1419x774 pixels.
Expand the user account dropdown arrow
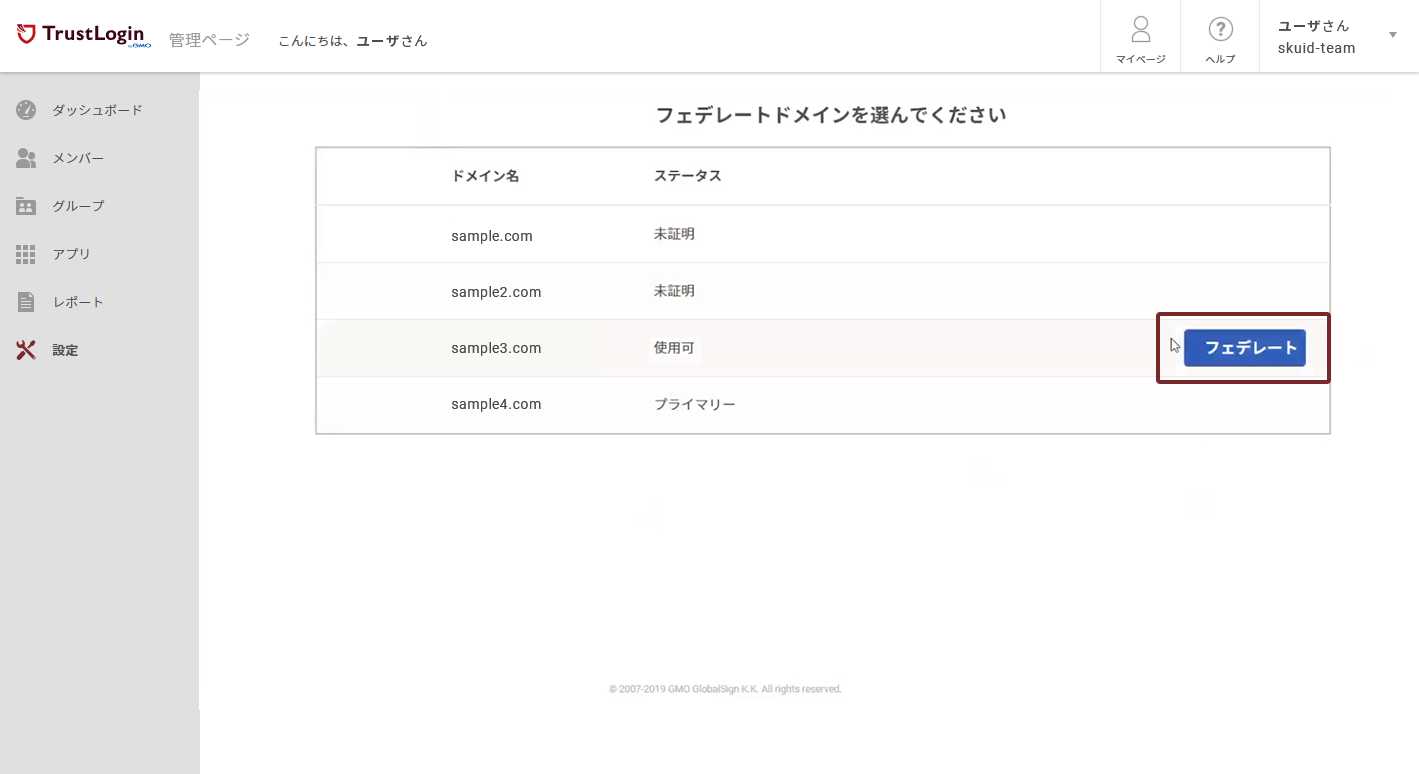click(x=1393, y=36)
